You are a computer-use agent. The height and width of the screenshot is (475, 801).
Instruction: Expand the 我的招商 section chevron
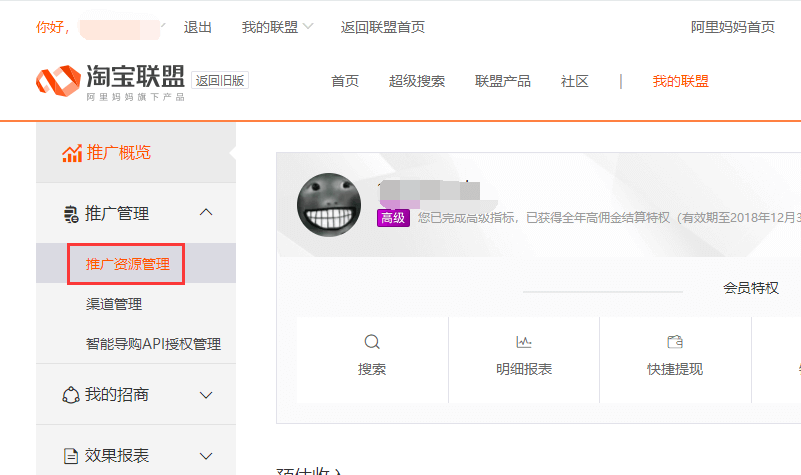(206, 395)
